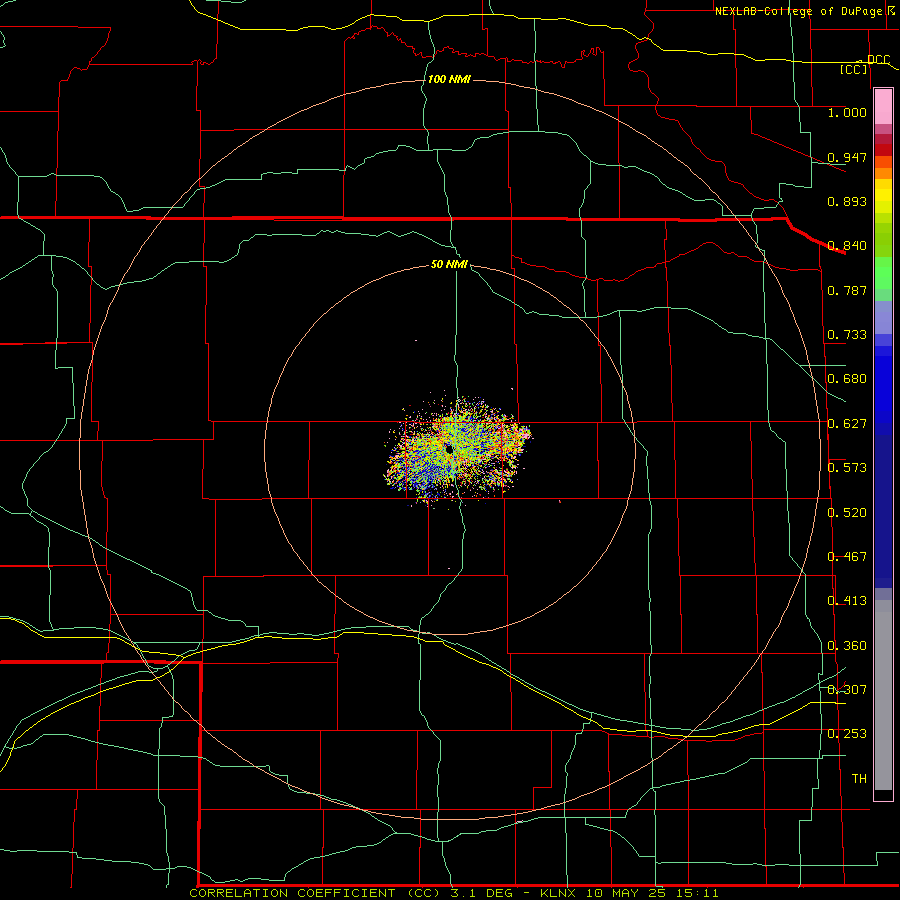Click the 0.787 scale value
This screenshot has width=900, height=900.
pos(847,290)
